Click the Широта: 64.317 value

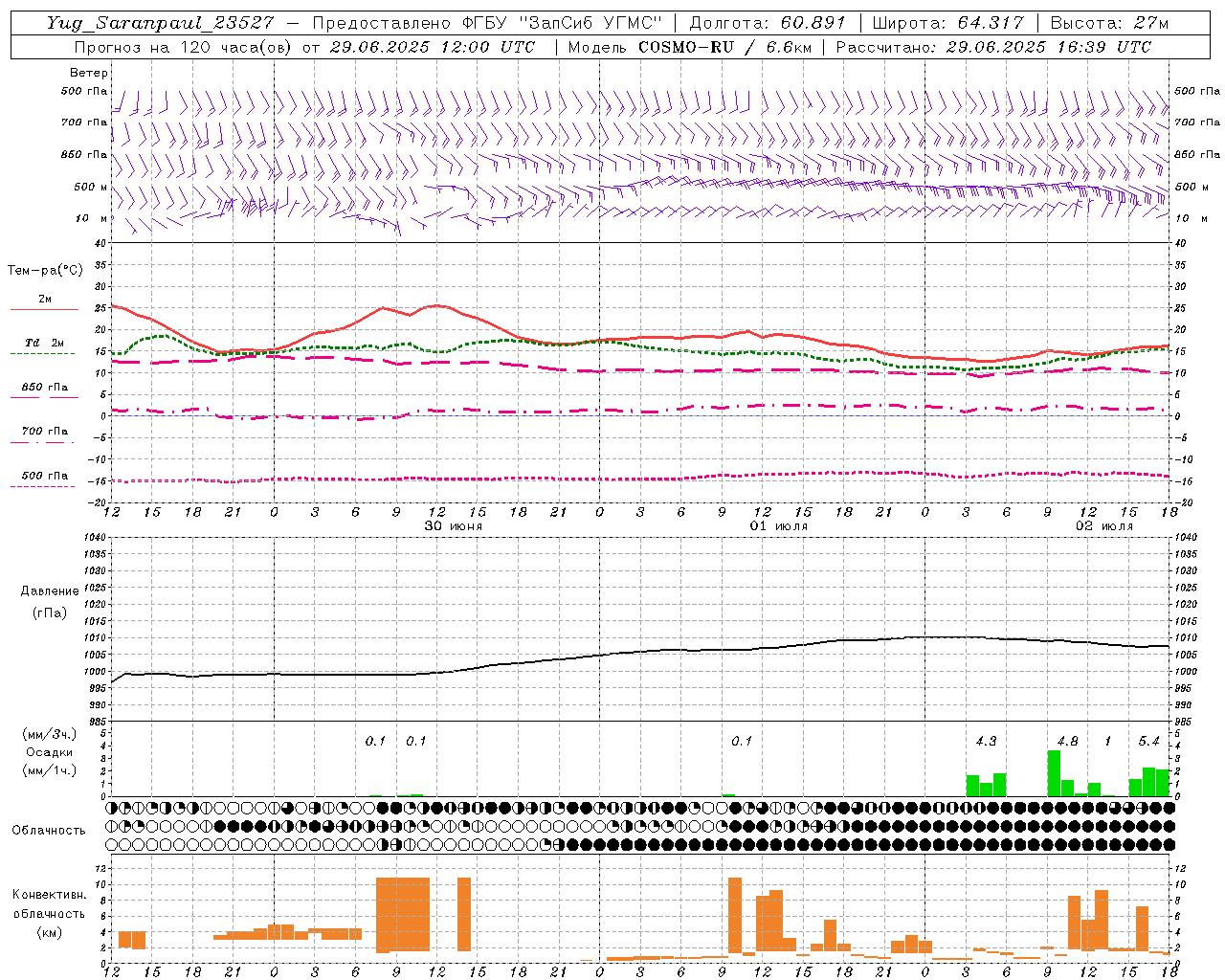(x=947, y=23)
